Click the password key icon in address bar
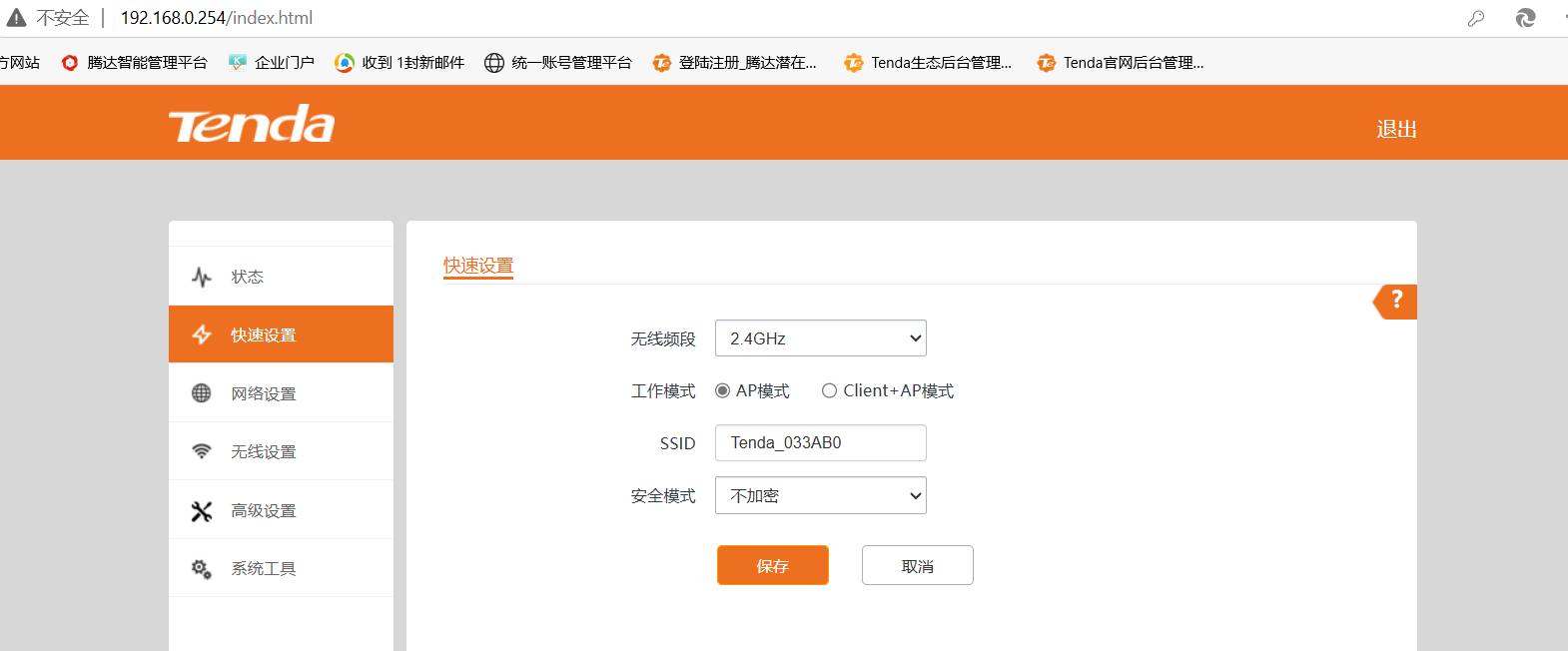The image size is (1568, 651). tap(1476, 18)
